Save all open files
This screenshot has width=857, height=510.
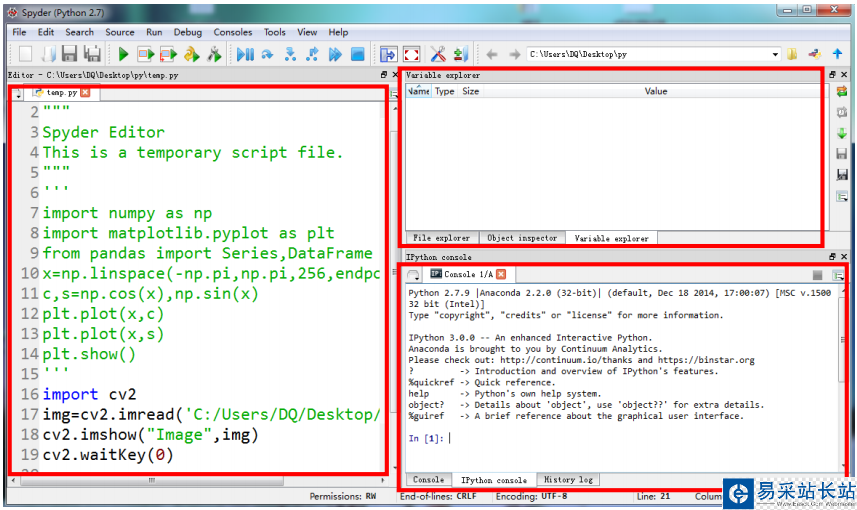click(92, 54)
